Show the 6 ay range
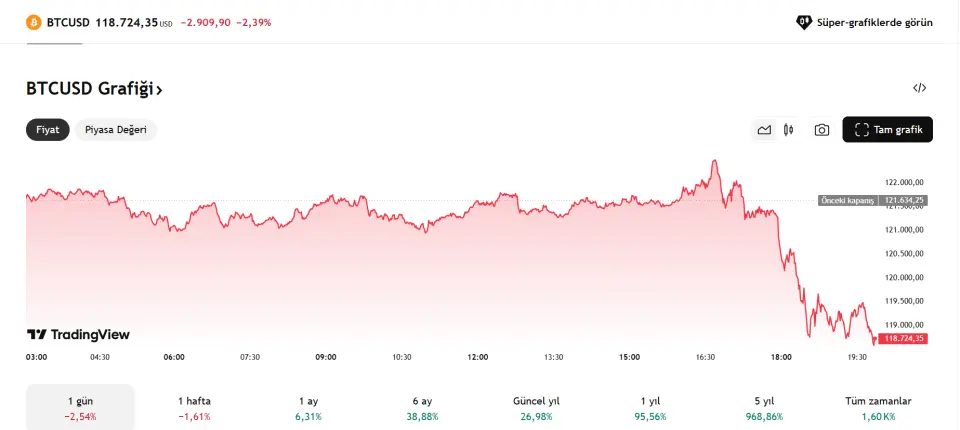 point(422,407)
